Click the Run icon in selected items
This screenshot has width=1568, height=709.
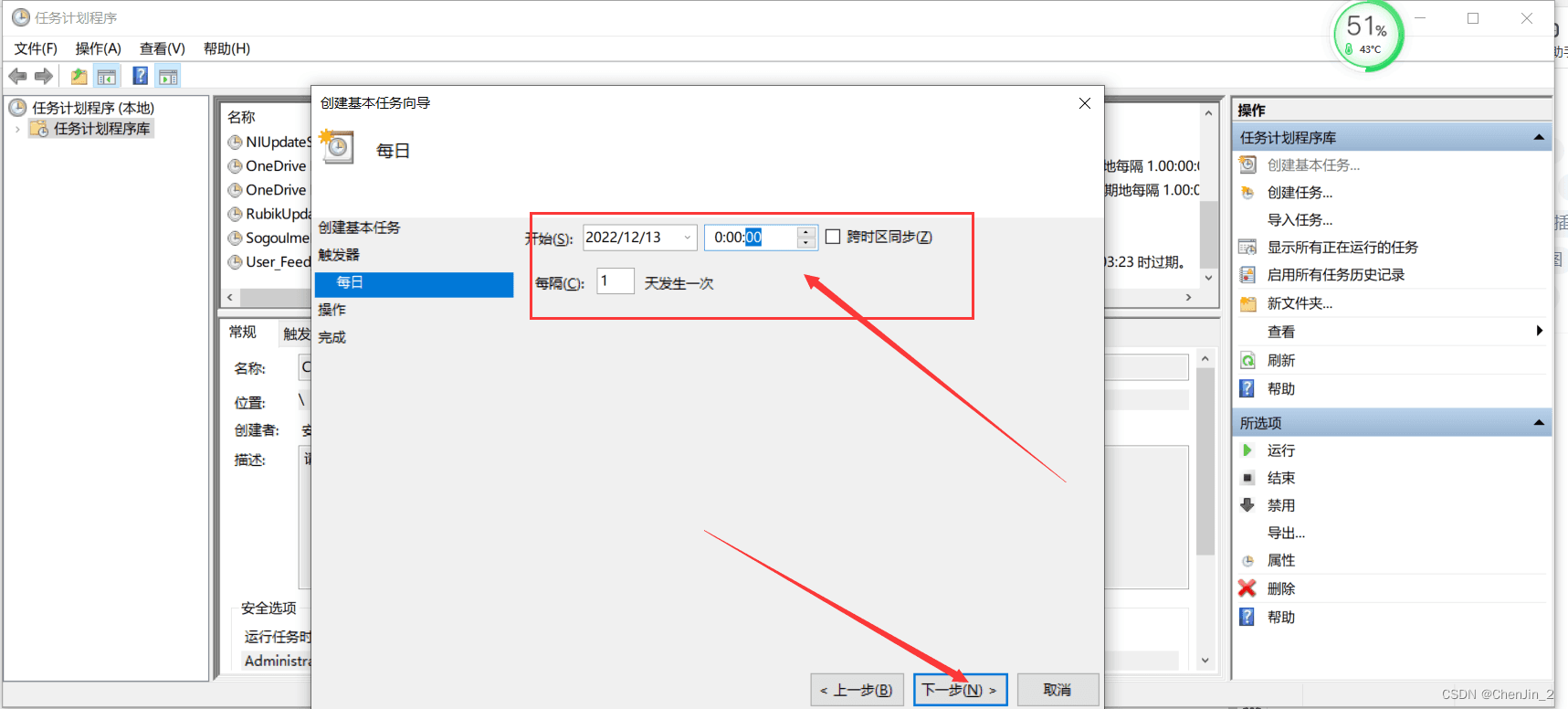1247,450
